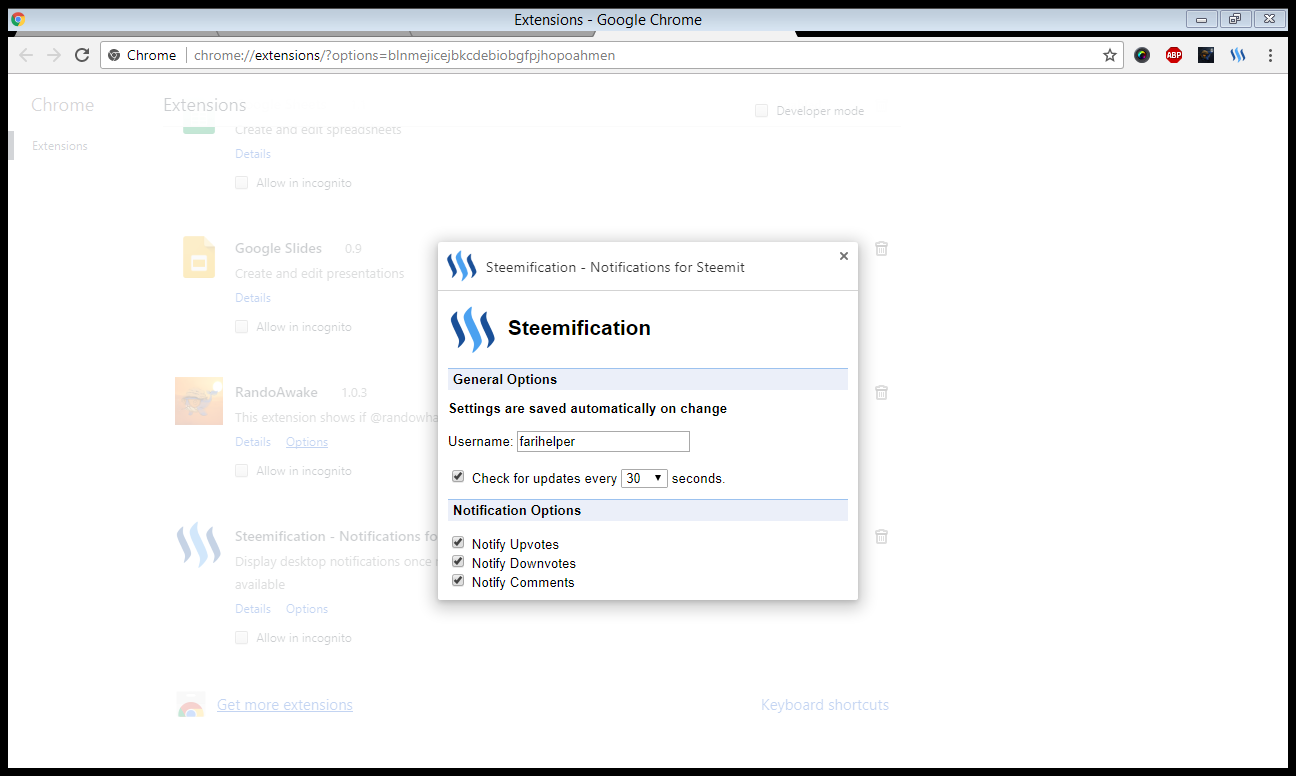Close the Steemification options dialog
The width and height of the screenshot is (1296, 776).
(843, 256)
